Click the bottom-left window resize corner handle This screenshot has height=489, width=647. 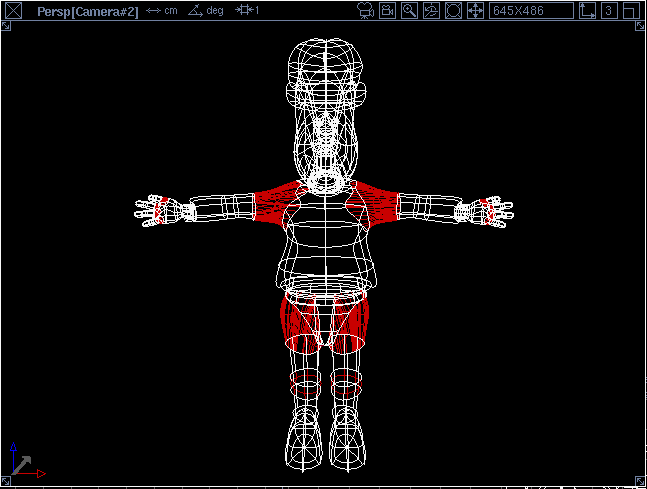coord(6,481)
